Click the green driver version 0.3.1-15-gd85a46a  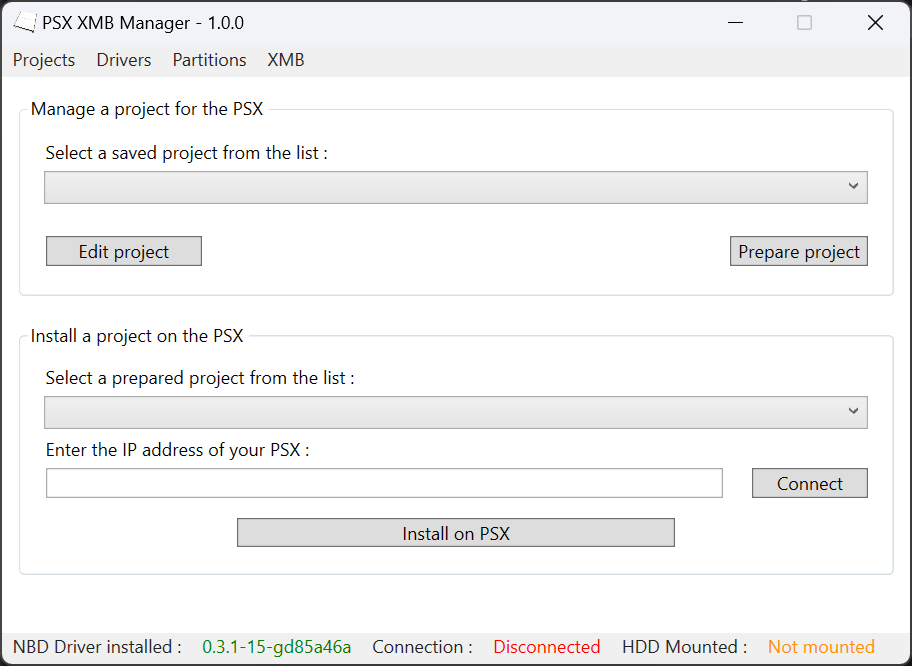click(x=274, y=646)
